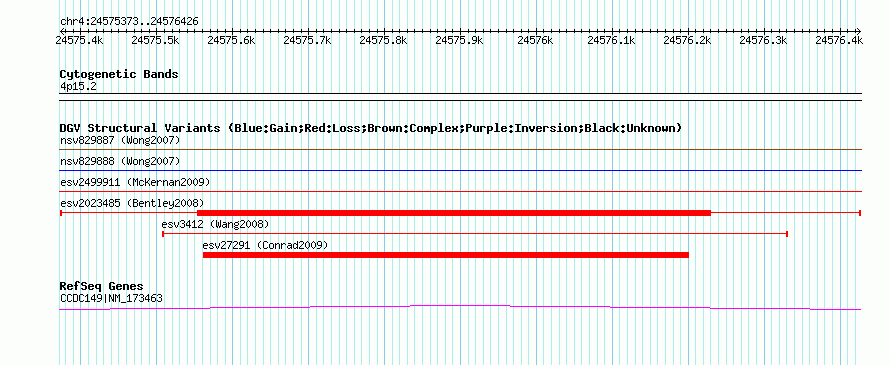Open the nsv829888 (Wong2007) label
The height and width of the screenshot is (365, 890).
[120, 161]
